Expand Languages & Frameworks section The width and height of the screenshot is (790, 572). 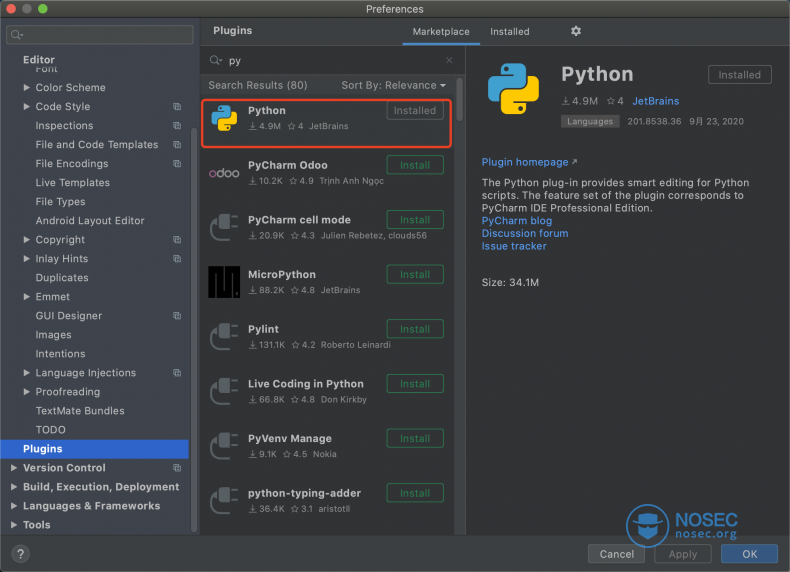(14, 506)
